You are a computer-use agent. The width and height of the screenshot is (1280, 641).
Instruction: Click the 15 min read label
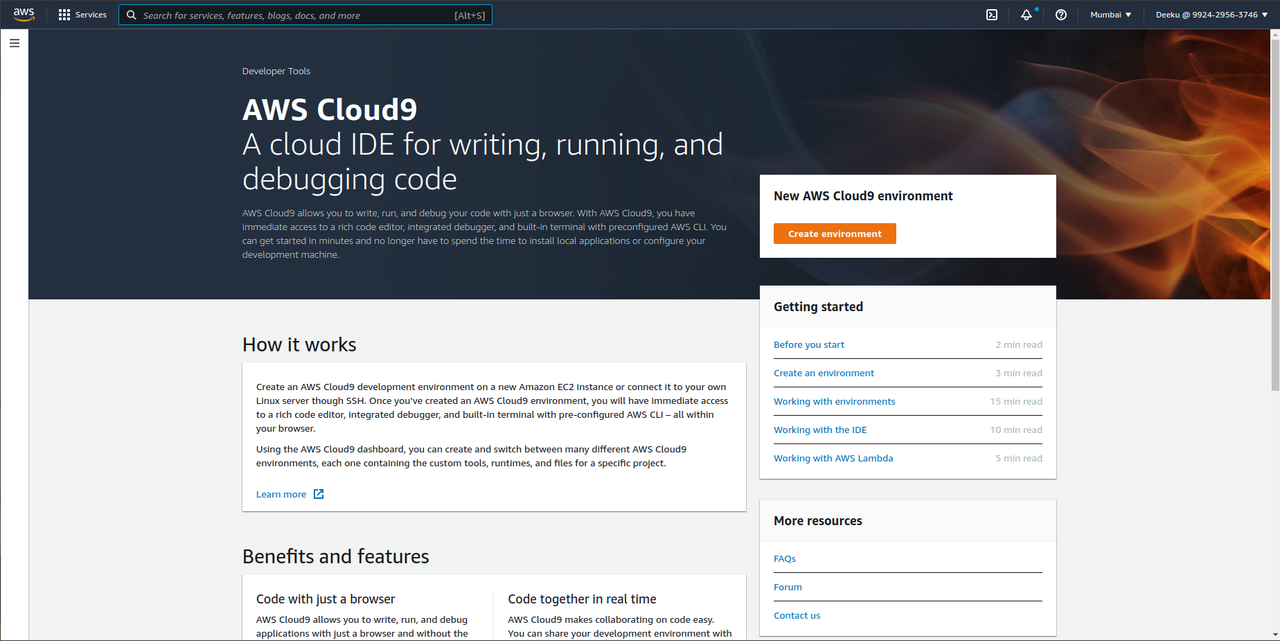coord(1016,402)
